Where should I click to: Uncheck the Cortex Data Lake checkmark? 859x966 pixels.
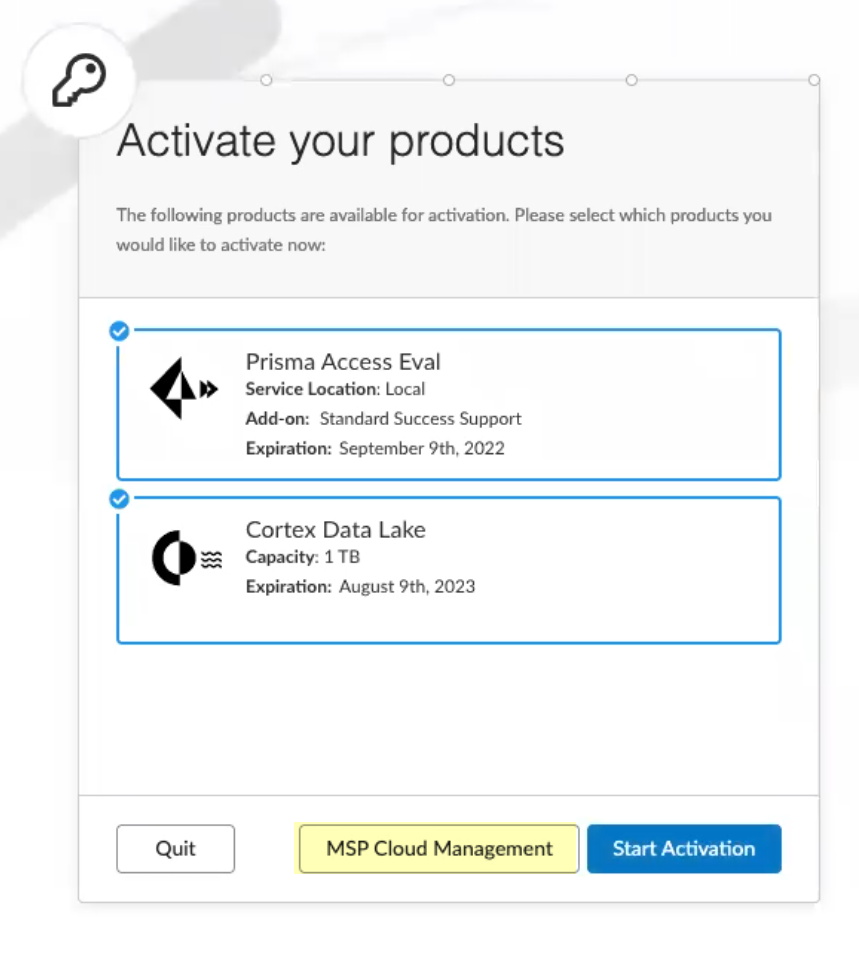pyautogui.click(x=119, y=498)
